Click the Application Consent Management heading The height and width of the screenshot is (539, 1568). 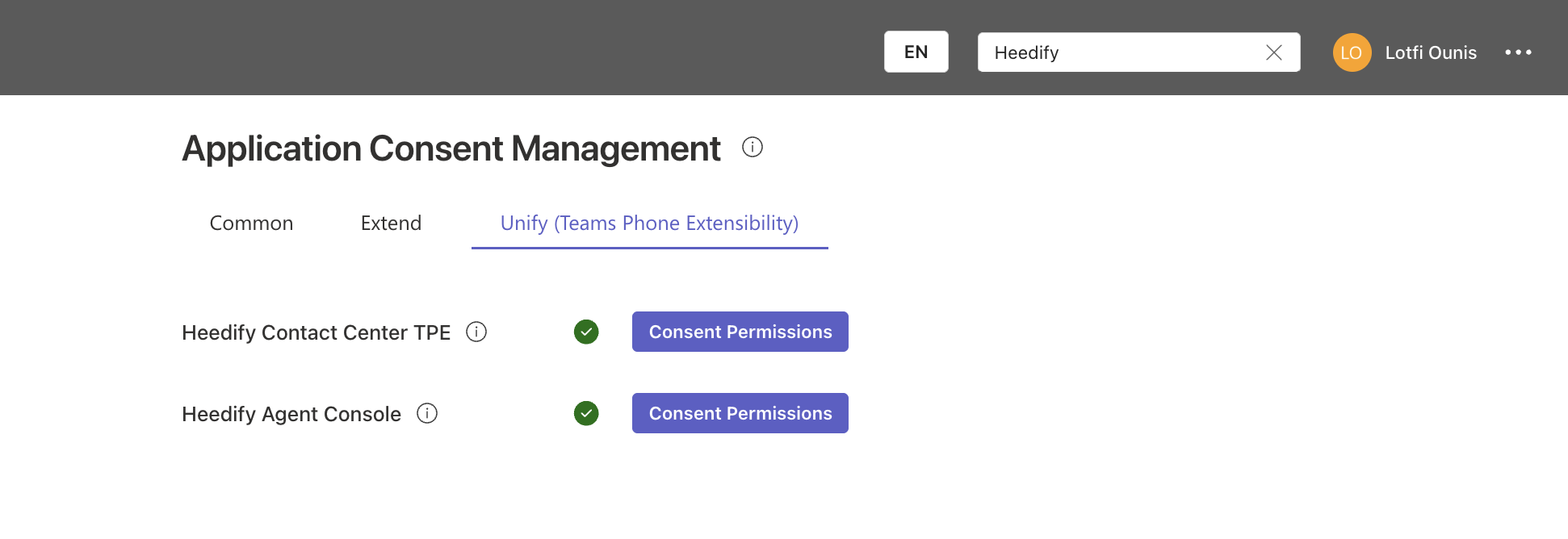[x=451, y=148]
